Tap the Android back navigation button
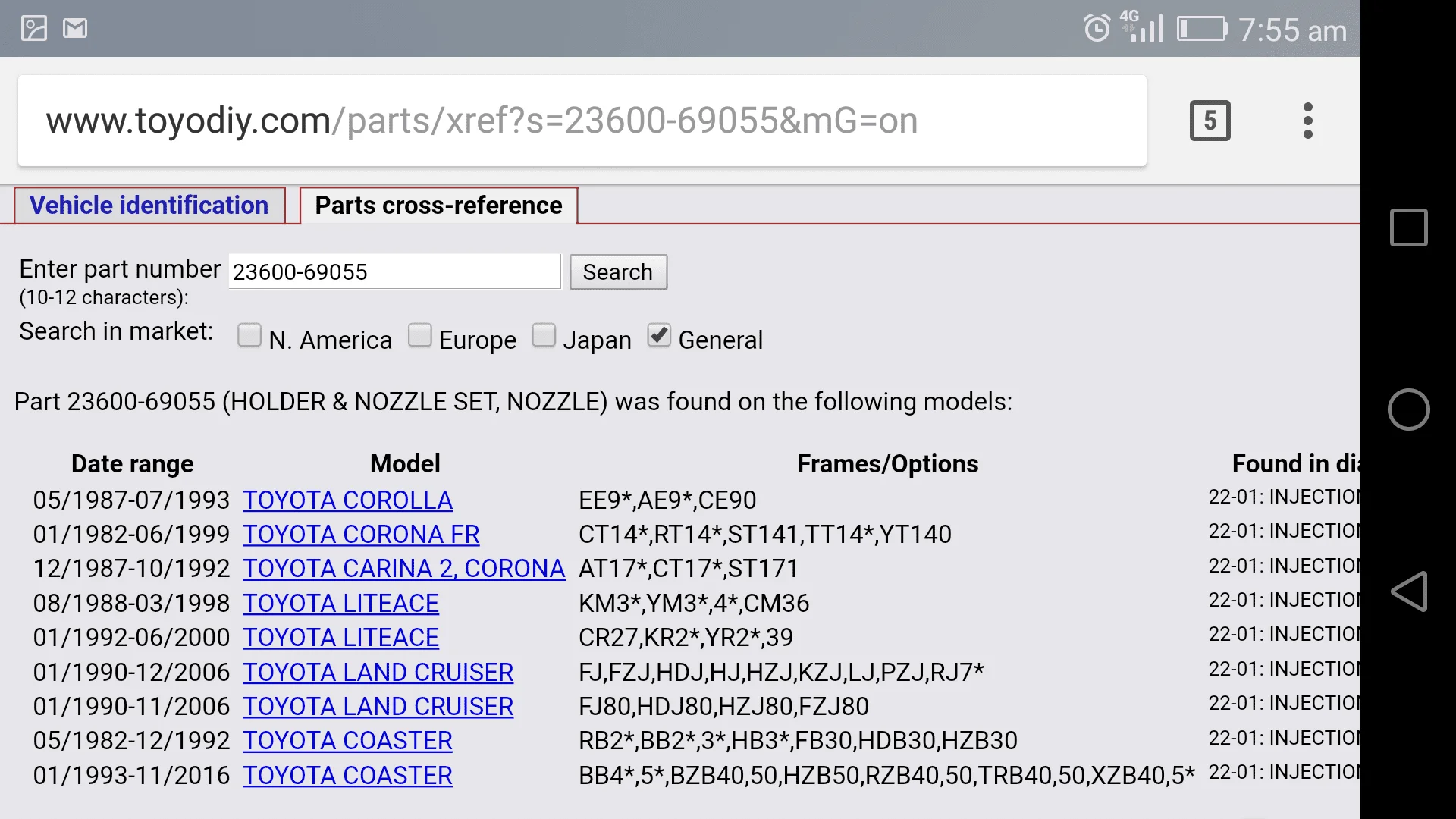Viewport: 1456px width, 819px height. pos(1408,591)
